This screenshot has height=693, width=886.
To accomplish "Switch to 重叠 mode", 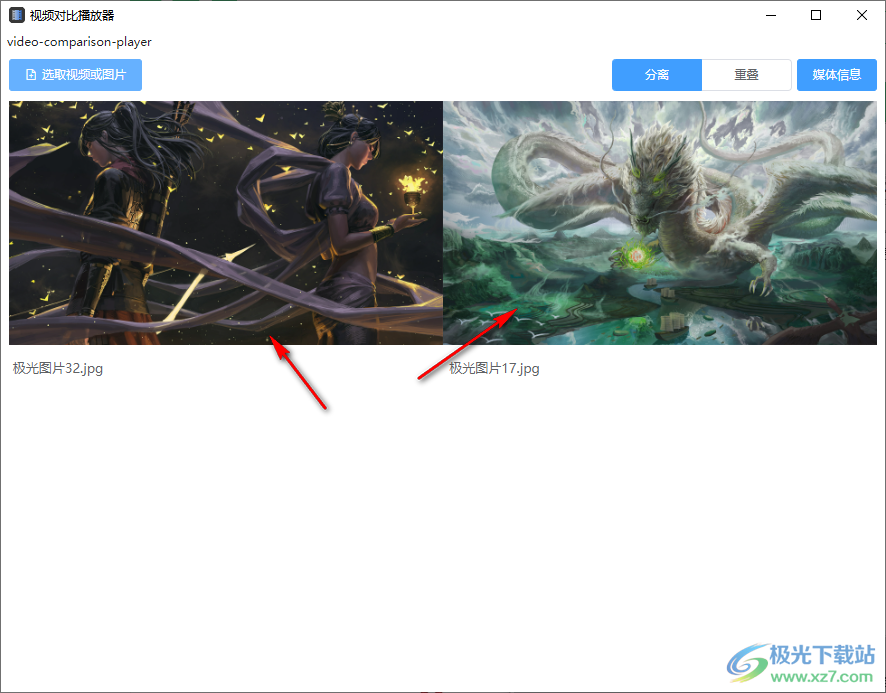I will pyautogui.click(x=746, y=75).
